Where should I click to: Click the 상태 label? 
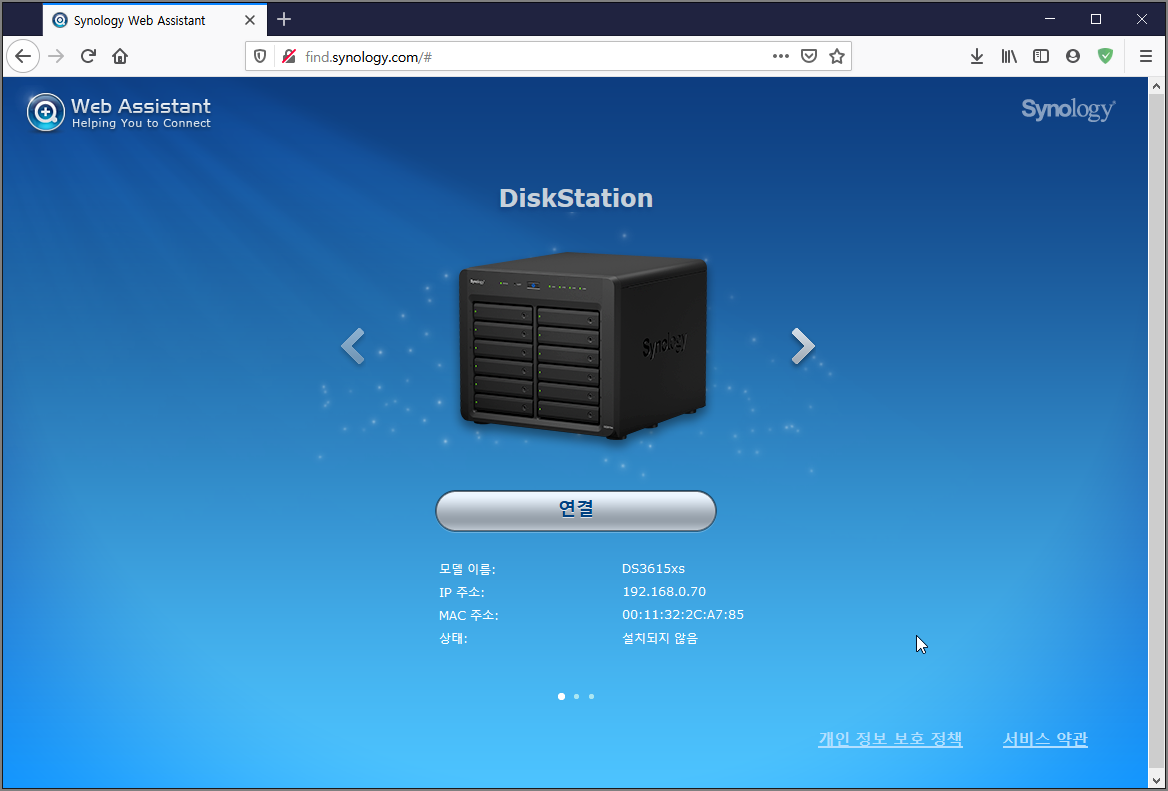point(453,638)
